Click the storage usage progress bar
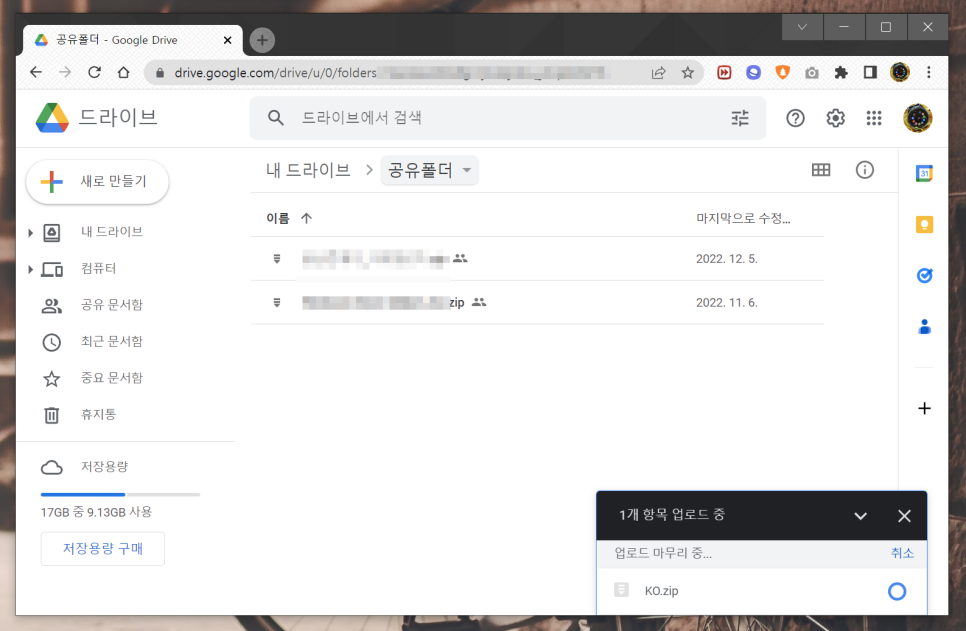 click(x=120, y=494)
